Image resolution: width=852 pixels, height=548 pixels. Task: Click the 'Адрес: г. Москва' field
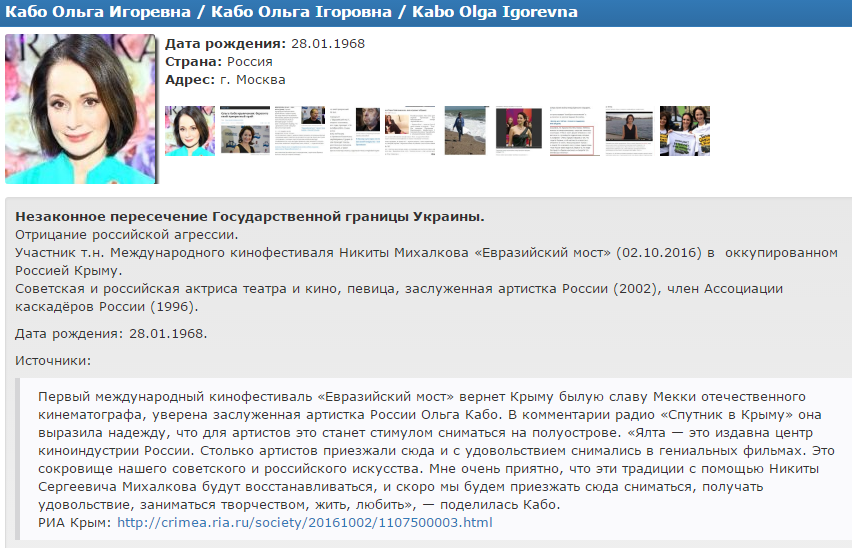[225, 80]
